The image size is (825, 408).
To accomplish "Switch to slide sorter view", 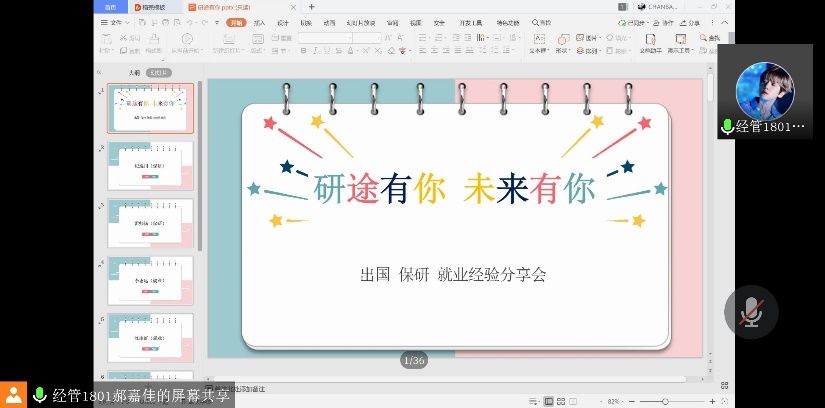I will [560, 402].
